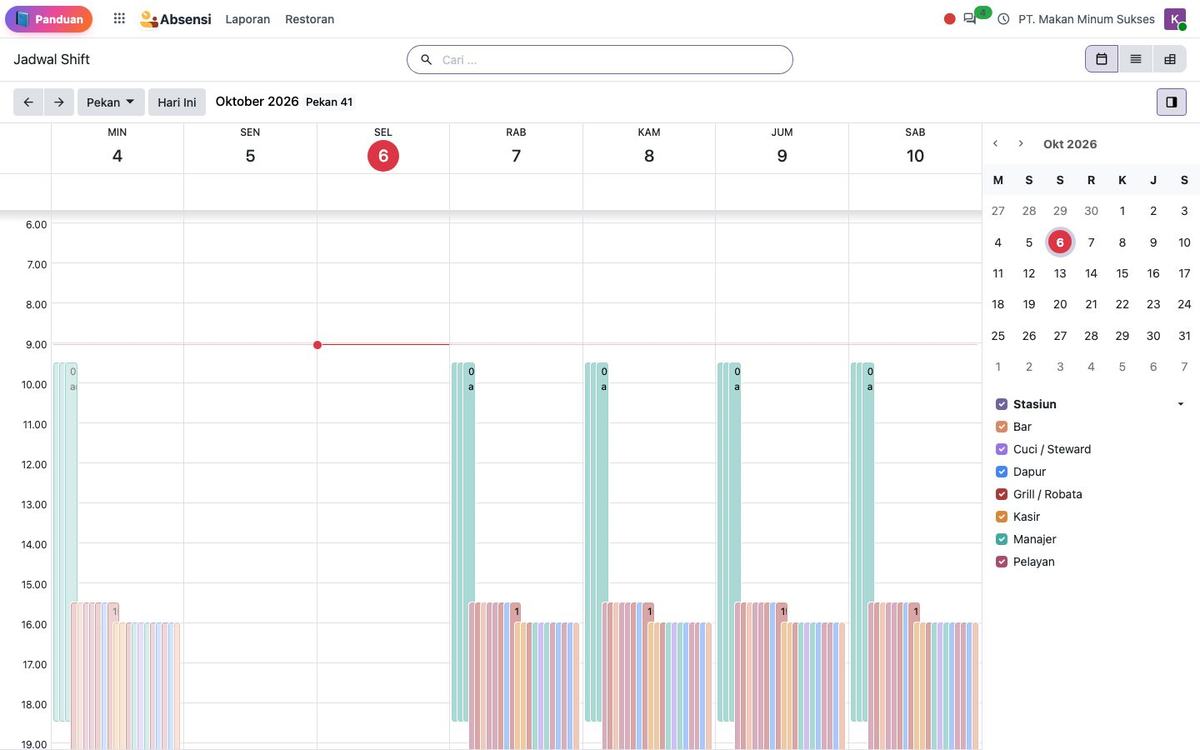This screenshot has width=1200, height=750.
Task: Open the apps grid menu
Action: pos(120,19)
